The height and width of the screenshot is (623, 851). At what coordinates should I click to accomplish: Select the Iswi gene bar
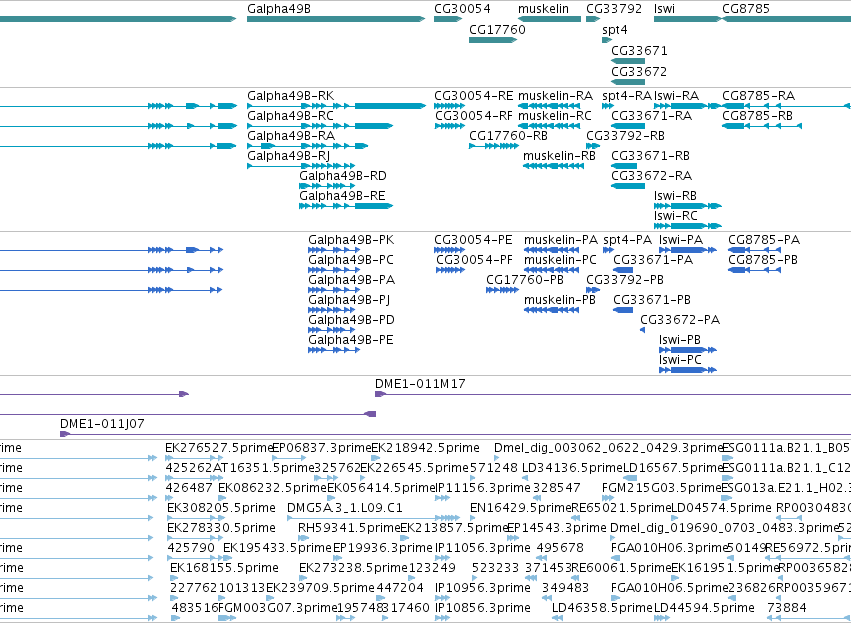tap(688, 19)
